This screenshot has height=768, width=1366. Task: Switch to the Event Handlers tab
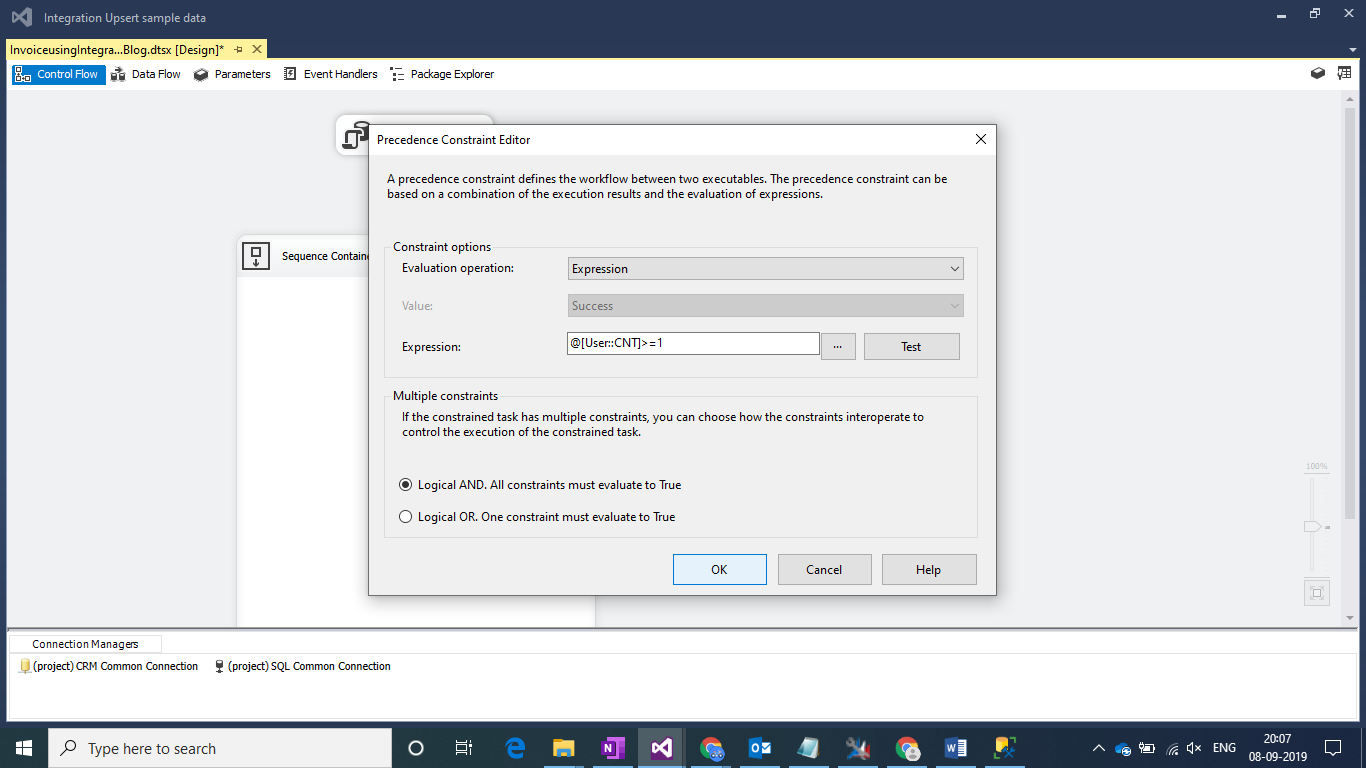pyautogui.click(x=331, y=74)
